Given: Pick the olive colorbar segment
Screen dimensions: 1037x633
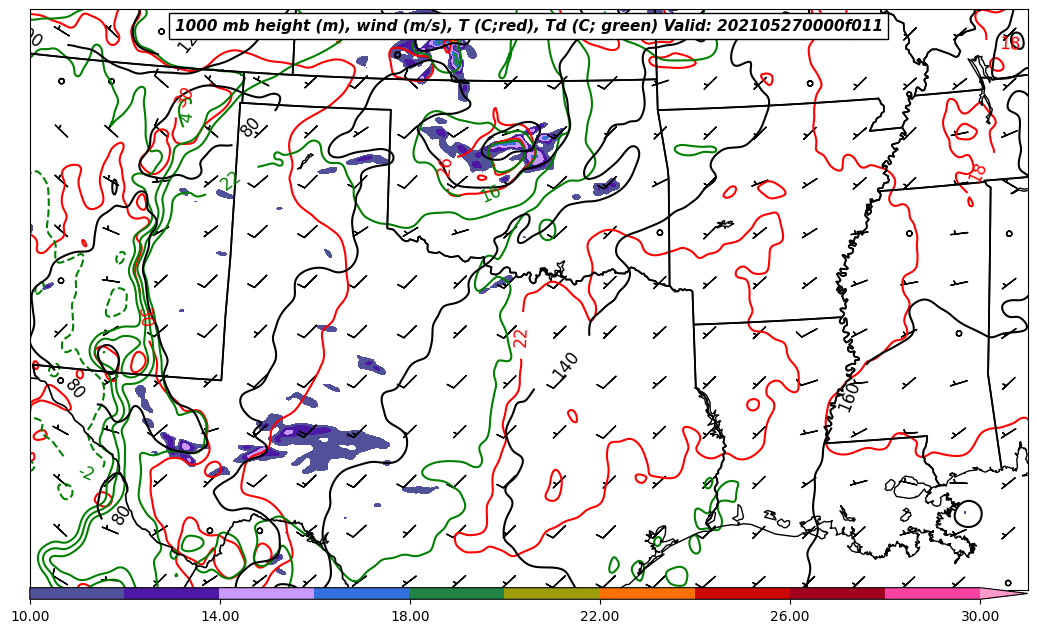Looking at the screenshot, I should [552, 593].
